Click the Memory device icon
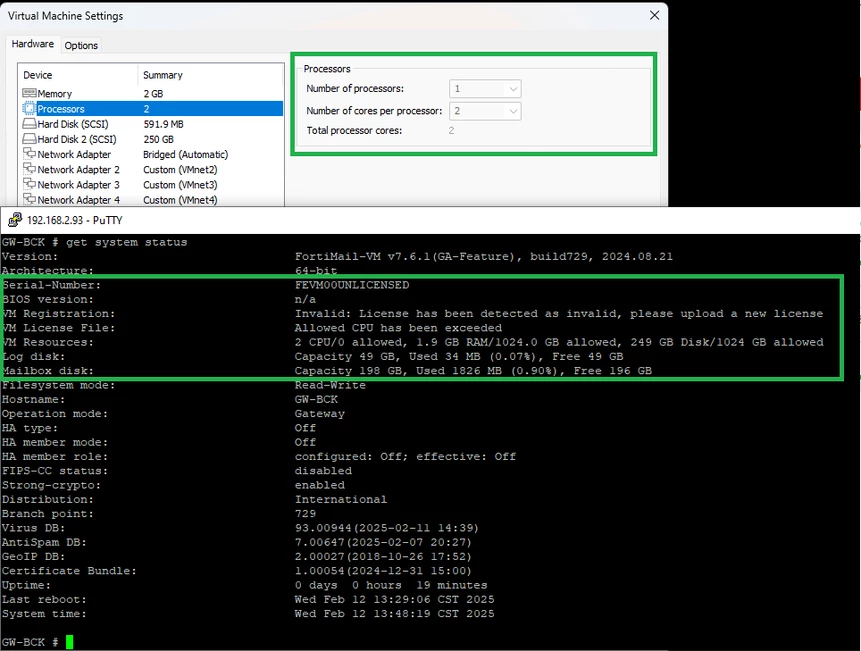Image resolution: width=861 pixels, height=651 pixels. pyautogui.click(x=29, y=93)
